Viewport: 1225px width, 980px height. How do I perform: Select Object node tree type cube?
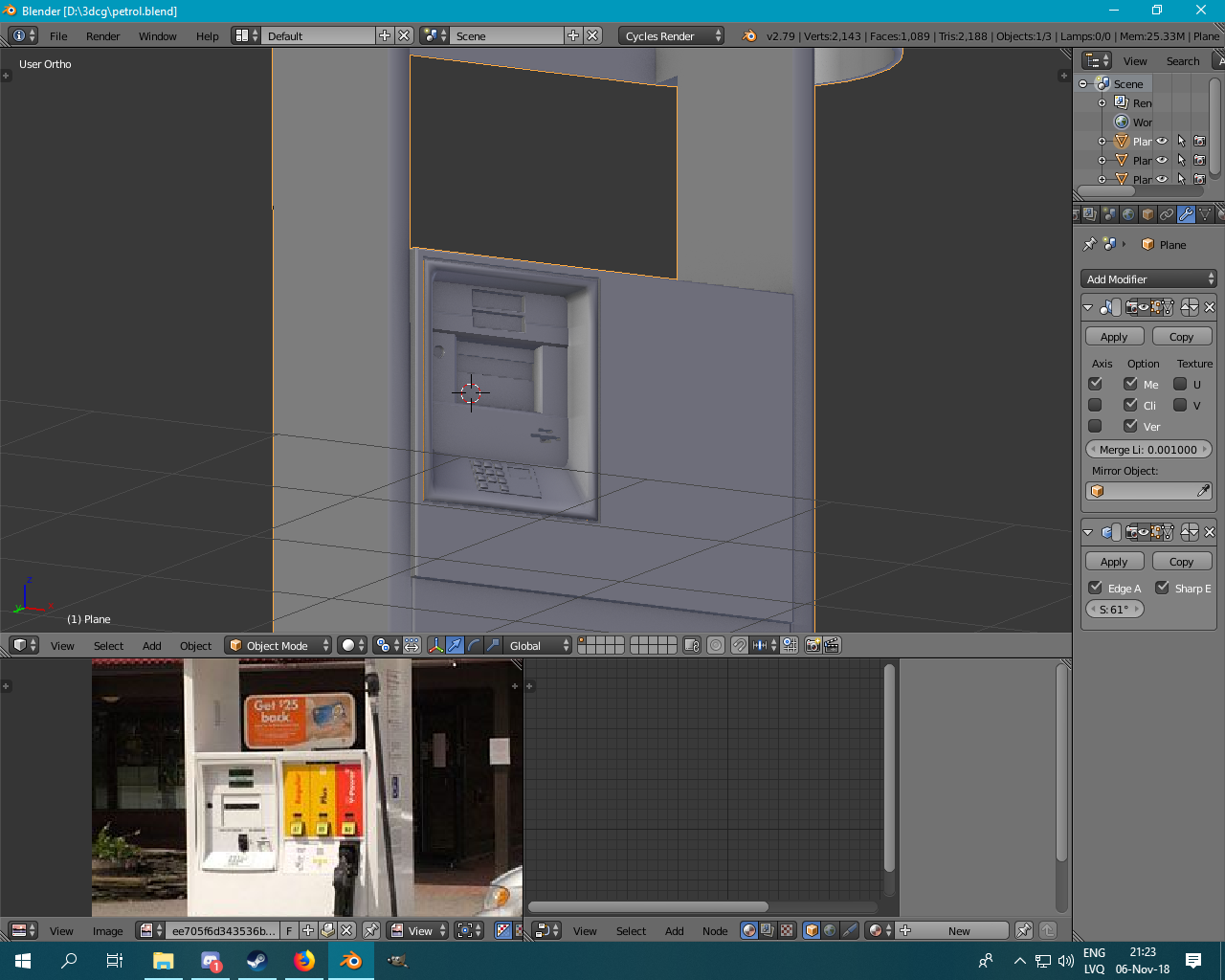(812, 930)
